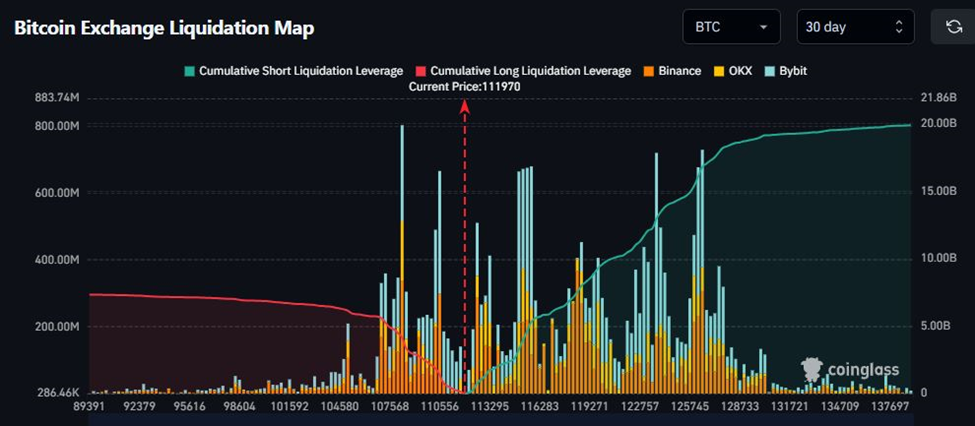Hide the Cumulative Long Liquidation Leverage label

click(530, 71)
